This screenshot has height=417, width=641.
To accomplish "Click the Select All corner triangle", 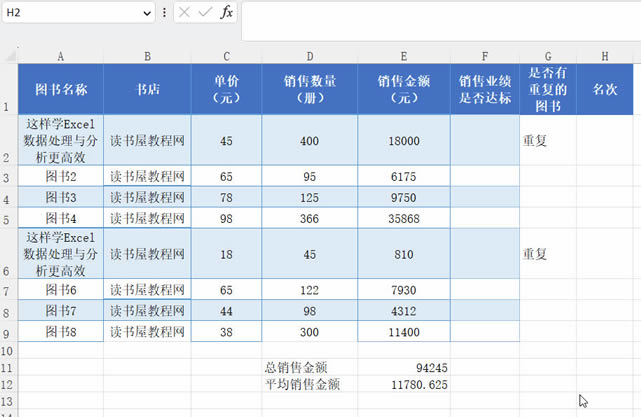I will pos(9,57).
